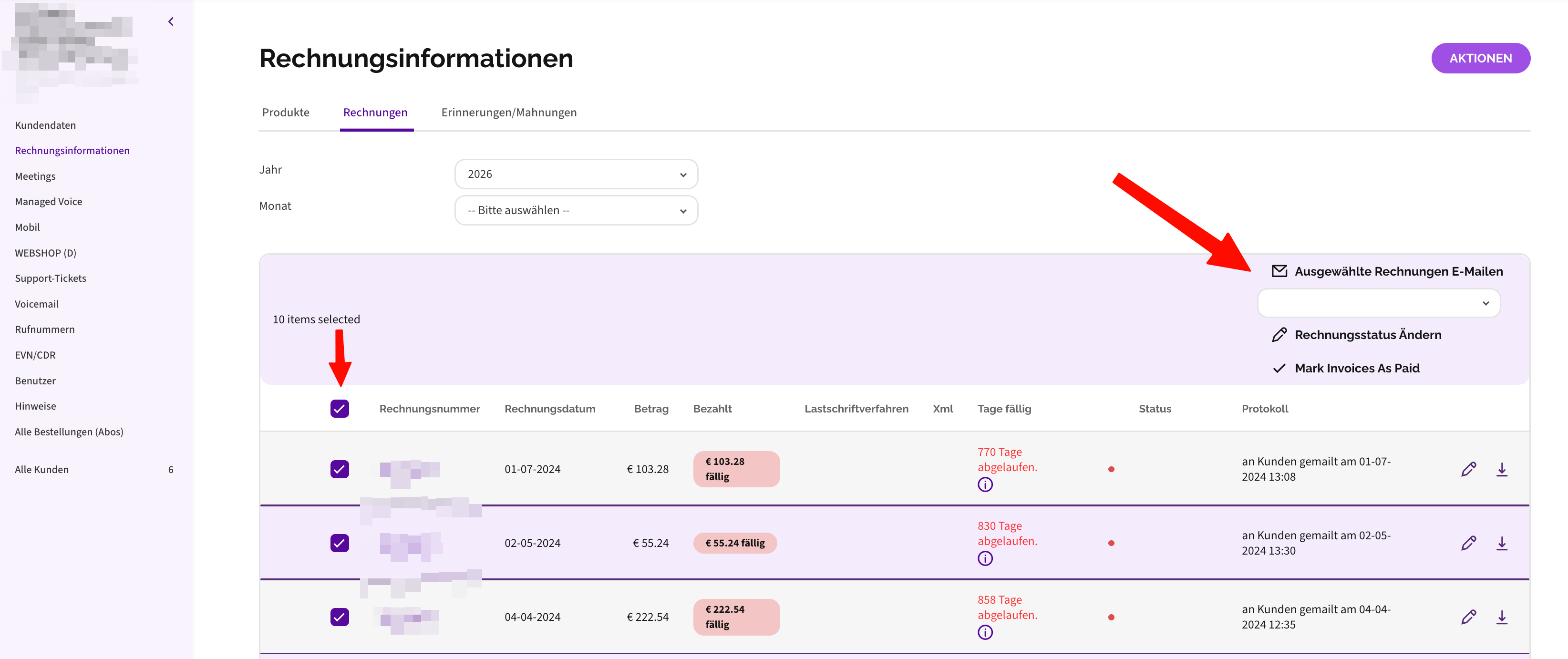This screenshot has height=659, width=1568.
Task: Open info icon under 830 Tage abgelaufen
Action: click(x=985, y=558)
